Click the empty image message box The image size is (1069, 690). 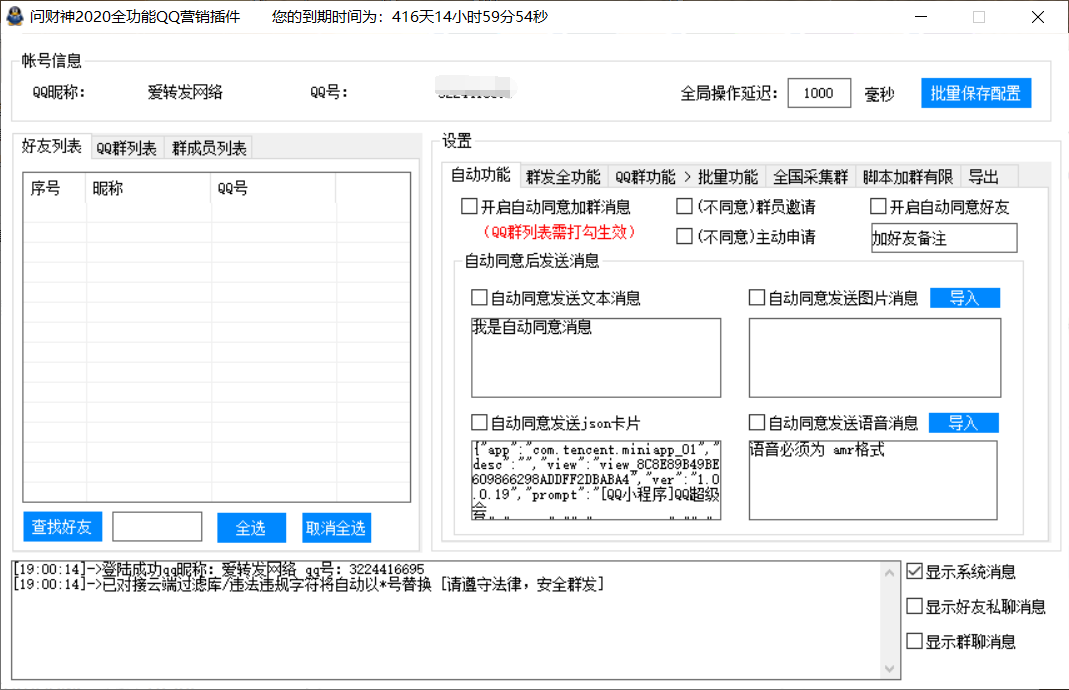point(875,358)
